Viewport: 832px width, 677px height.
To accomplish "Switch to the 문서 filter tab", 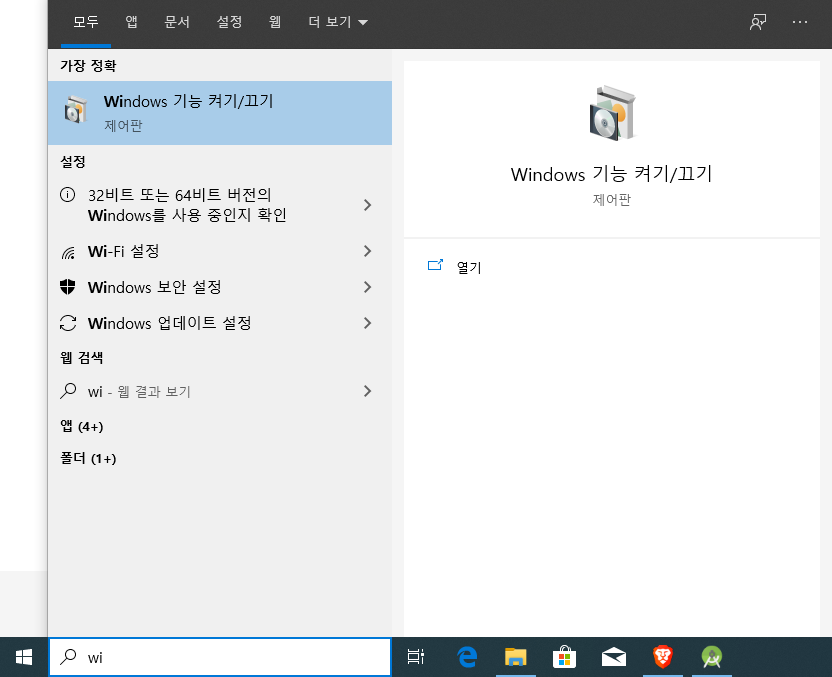I will click(177, 22).
